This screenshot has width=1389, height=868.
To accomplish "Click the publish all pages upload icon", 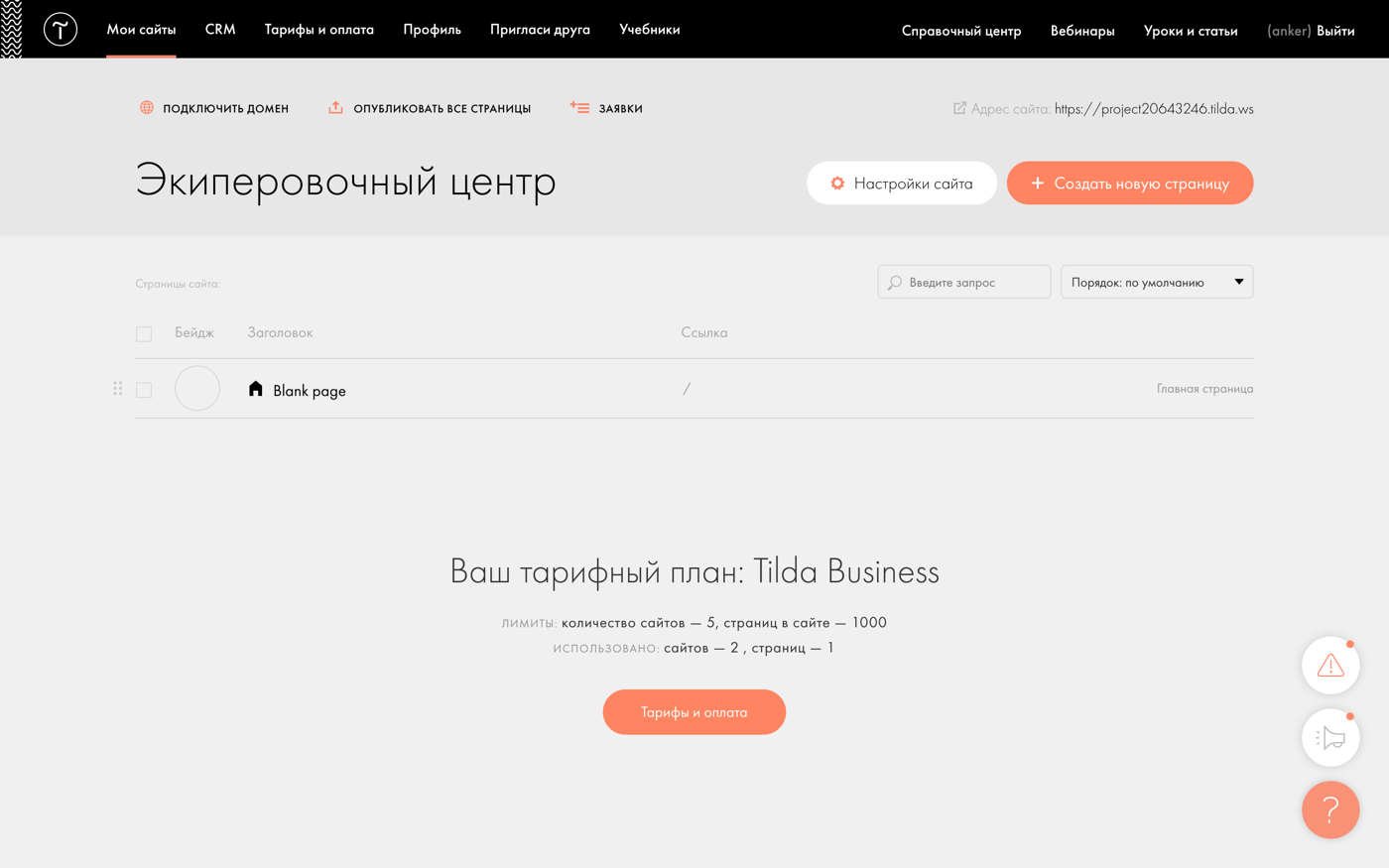I will tap(335, 107).
